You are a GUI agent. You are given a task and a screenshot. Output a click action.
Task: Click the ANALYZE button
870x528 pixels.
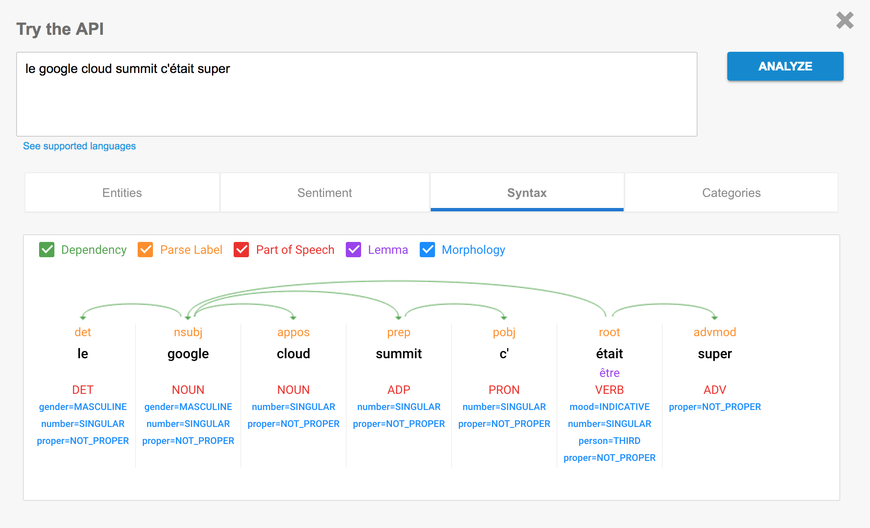[x=785, y=66]
